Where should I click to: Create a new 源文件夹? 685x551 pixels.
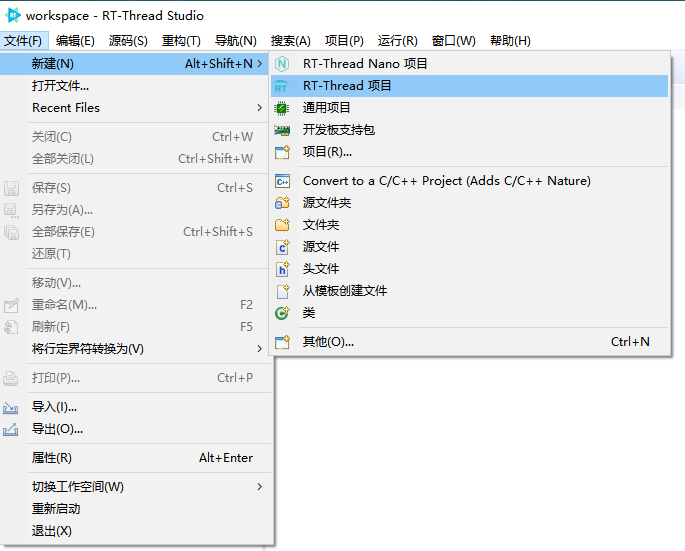pos(469,203)
